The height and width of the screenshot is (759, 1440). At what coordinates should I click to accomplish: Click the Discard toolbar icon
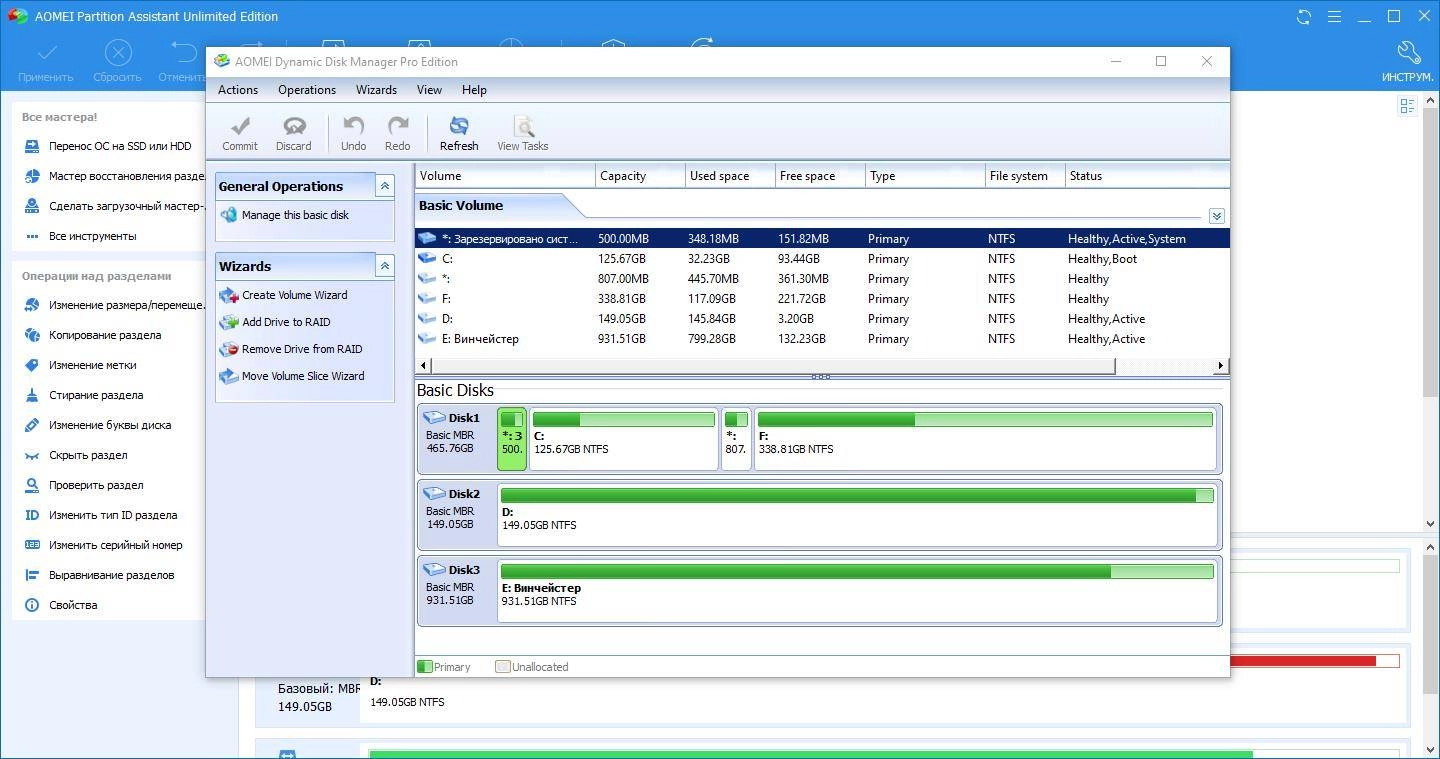click(294, 126)
